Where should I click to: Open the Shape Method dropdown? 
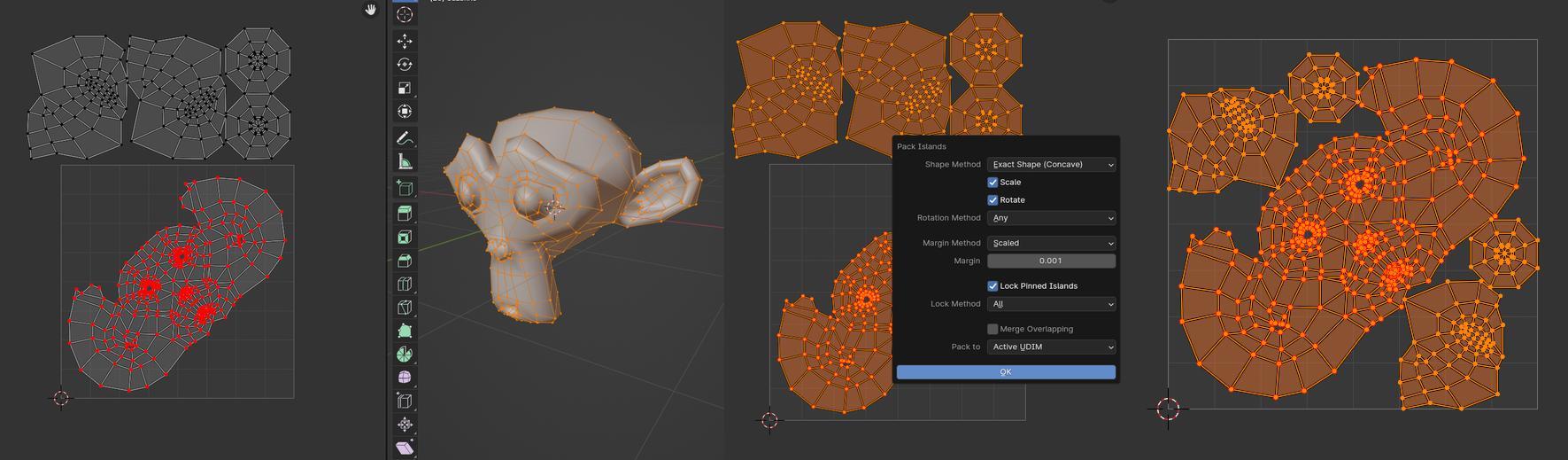(1051, 164)
